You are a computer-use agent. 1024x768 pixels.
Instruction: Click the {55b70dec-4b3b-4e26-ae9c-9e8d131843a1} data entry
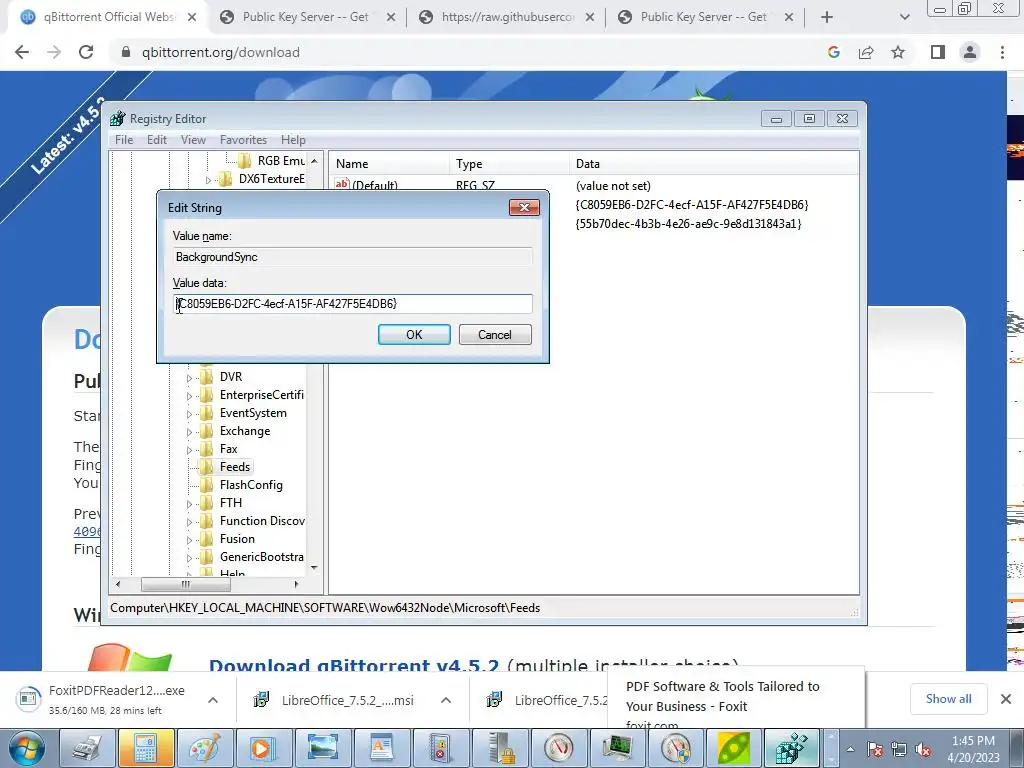pos(688,223)
